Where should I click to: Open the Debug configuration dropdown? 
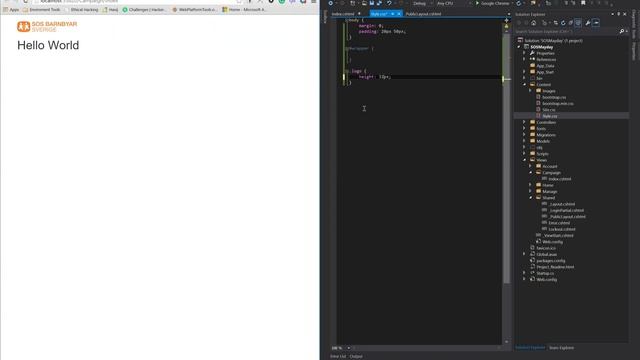[x=422, y=3]
